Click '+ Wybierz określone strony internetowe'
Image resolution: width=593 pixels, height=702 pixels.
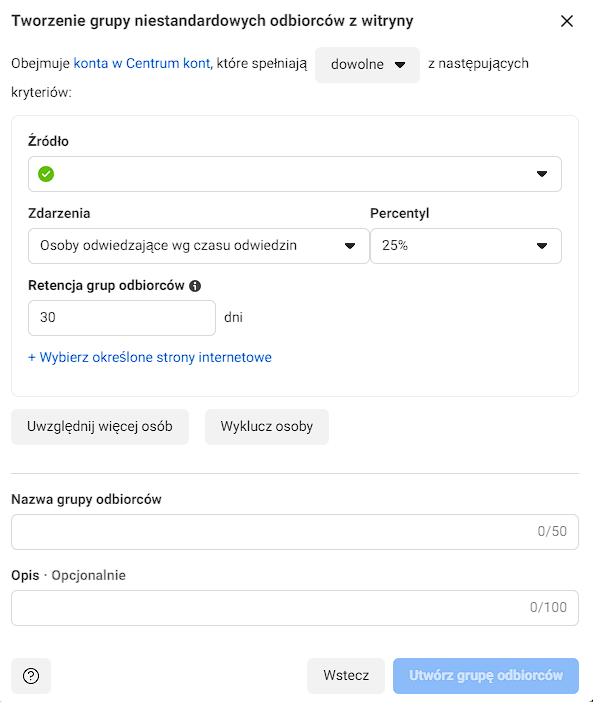(150, 357)
